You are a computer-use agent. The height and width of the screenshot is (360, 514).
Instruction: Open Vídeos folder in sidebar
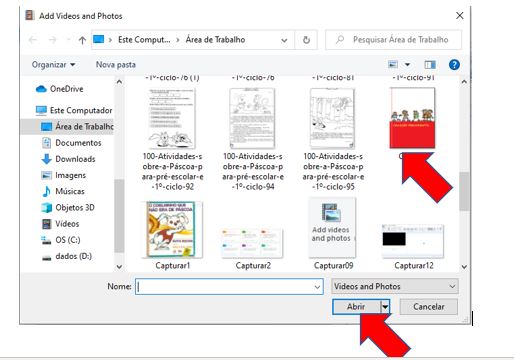(60, 224)
